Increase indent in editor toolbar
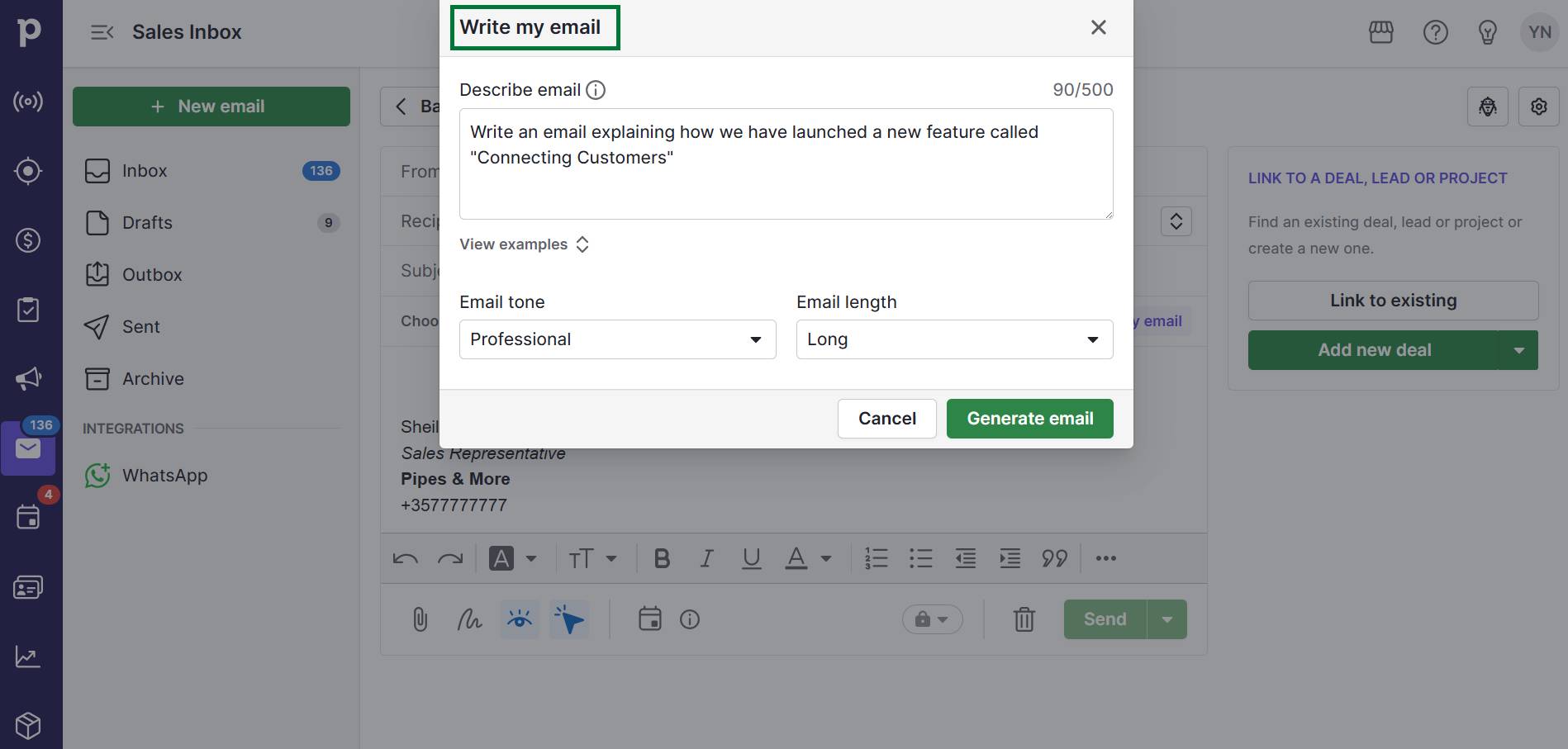 [1010, 558]
